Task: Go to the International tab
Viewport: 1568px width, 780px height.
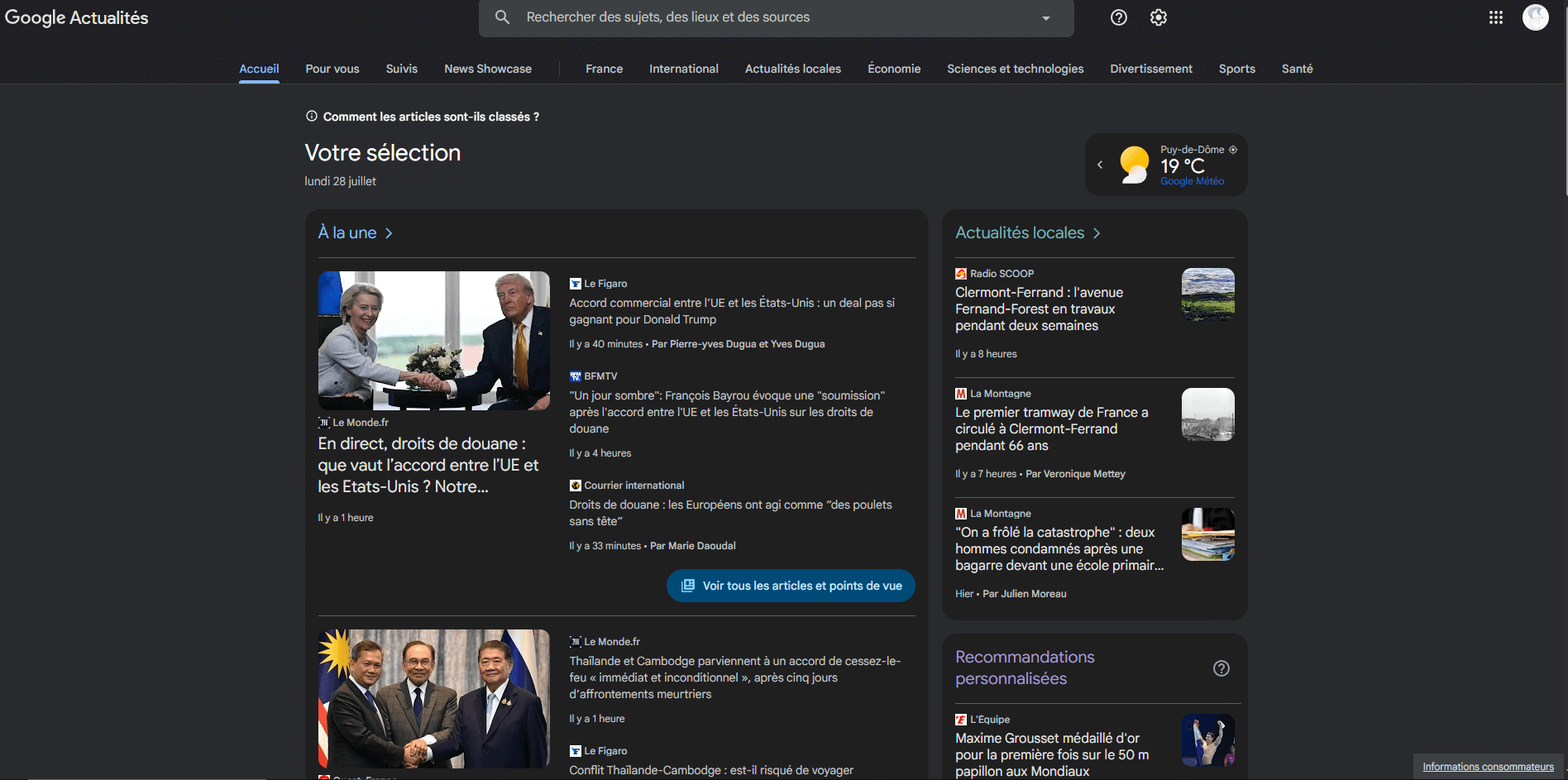Action: pos(684,69)
